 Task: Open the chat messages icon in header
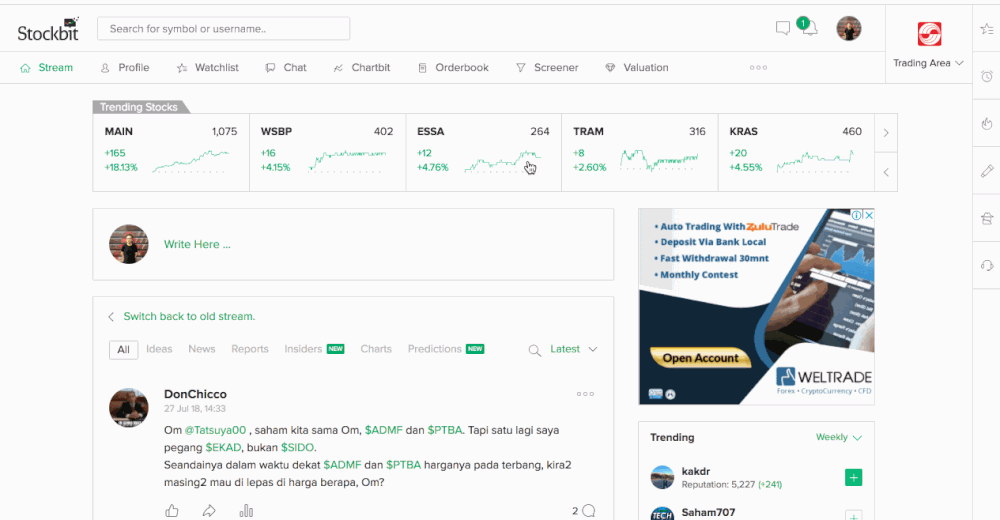coord(783,28)
